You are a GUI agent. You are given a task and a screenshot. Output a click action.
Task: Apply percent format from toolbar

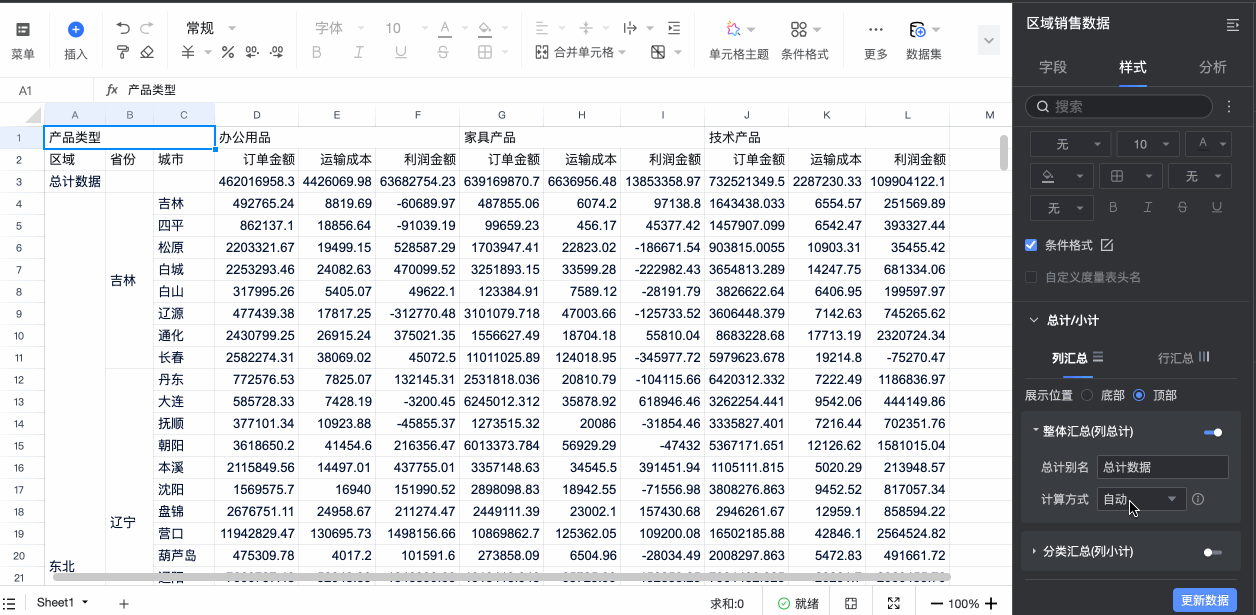(x=227, y=52)
